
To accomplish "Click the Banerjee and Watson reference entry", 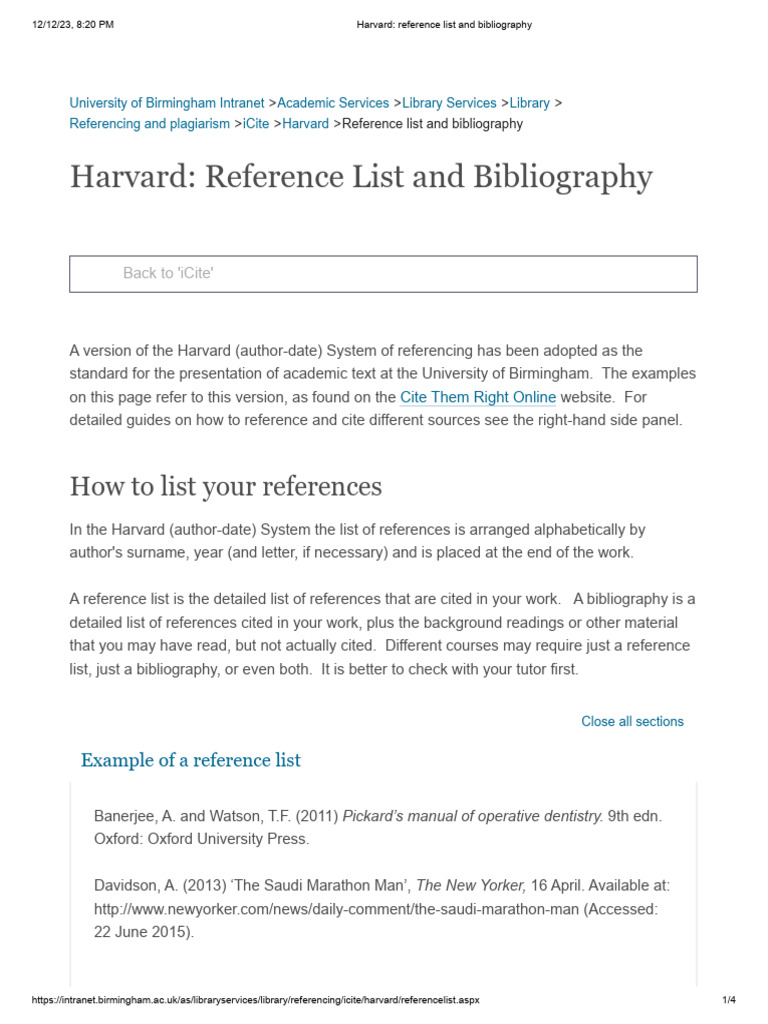I will 377,827.
